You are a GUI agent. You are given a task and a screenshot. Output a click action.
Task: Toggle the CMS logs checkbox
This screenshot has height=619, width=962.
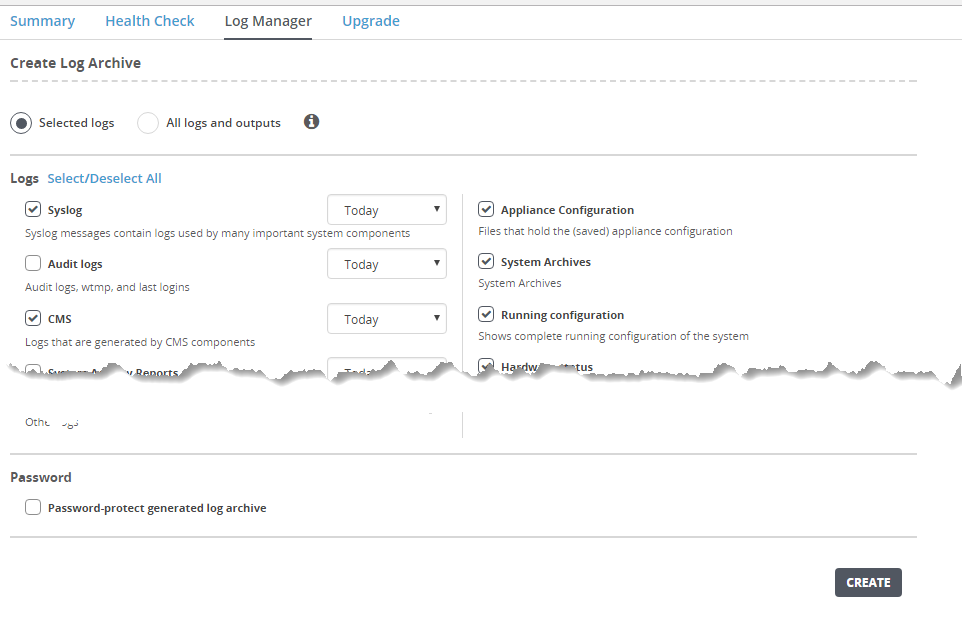coord(33,318)
